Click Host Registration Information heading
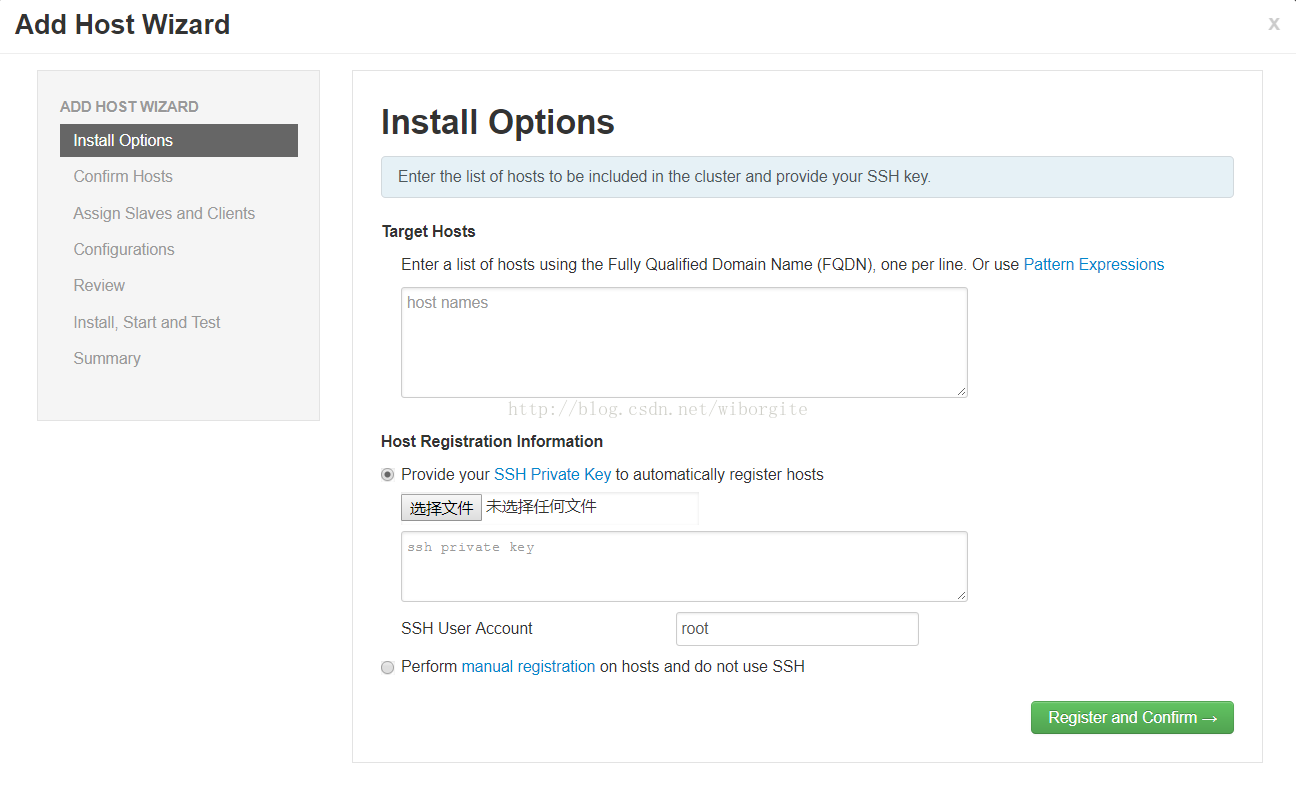Viewport: 1296px width, 797px height. pos(492,441)
